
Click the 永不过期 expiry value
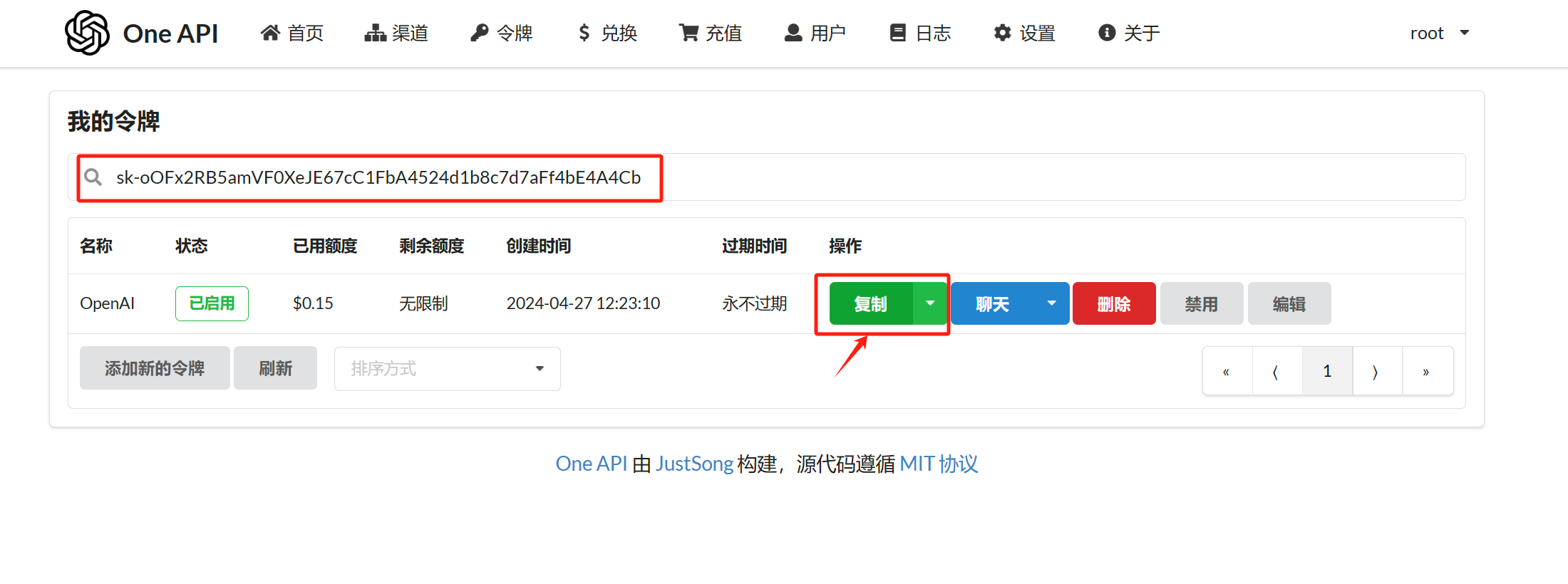pos(754,303)
